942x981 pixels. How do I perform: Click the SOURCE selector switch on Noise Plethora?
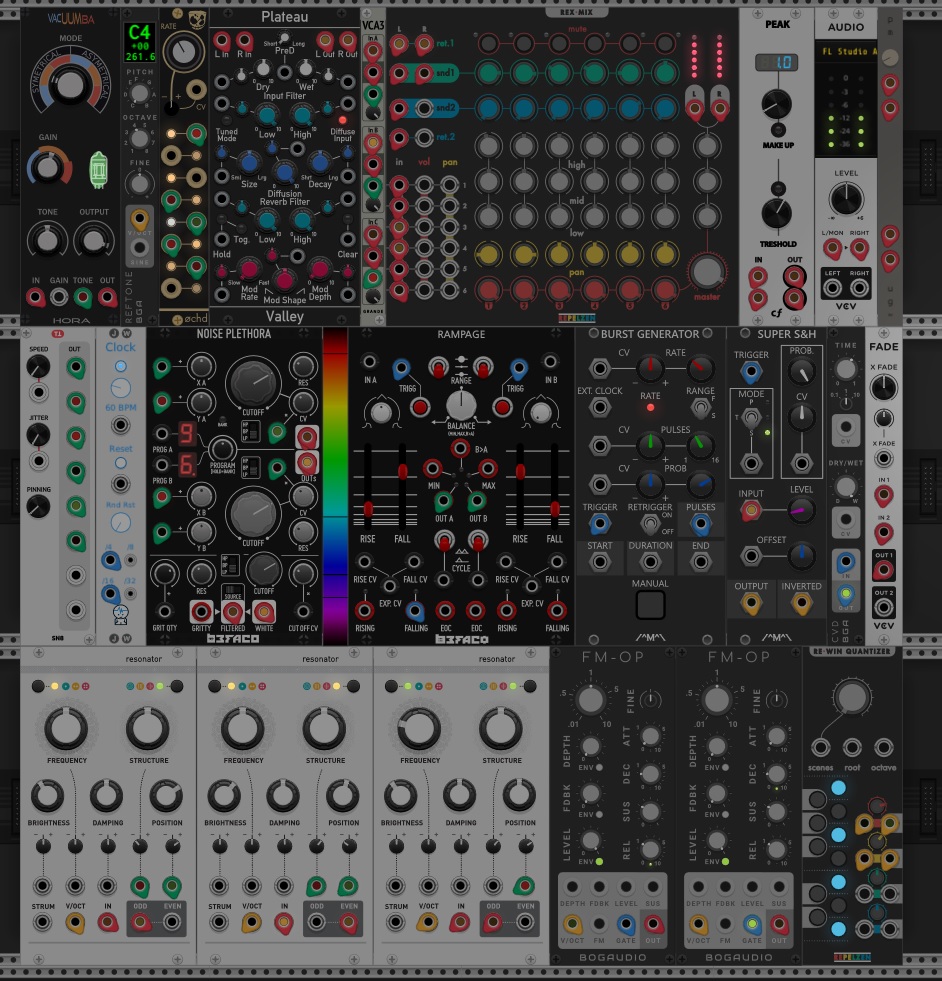tap(233, 591)
